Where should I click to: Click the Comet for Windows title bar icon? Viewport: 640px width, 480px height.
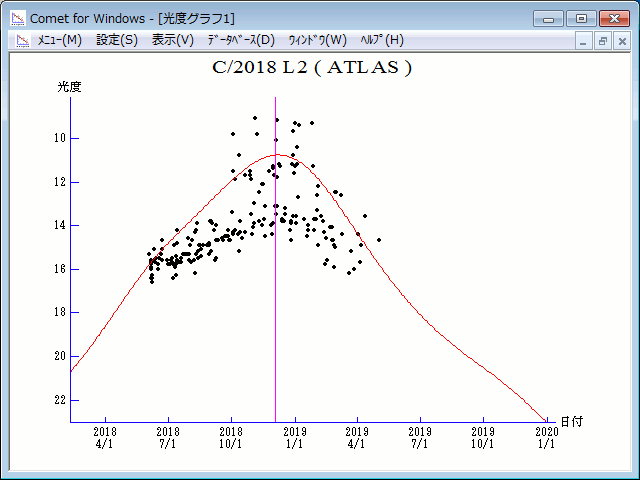(x=18, y=17)
